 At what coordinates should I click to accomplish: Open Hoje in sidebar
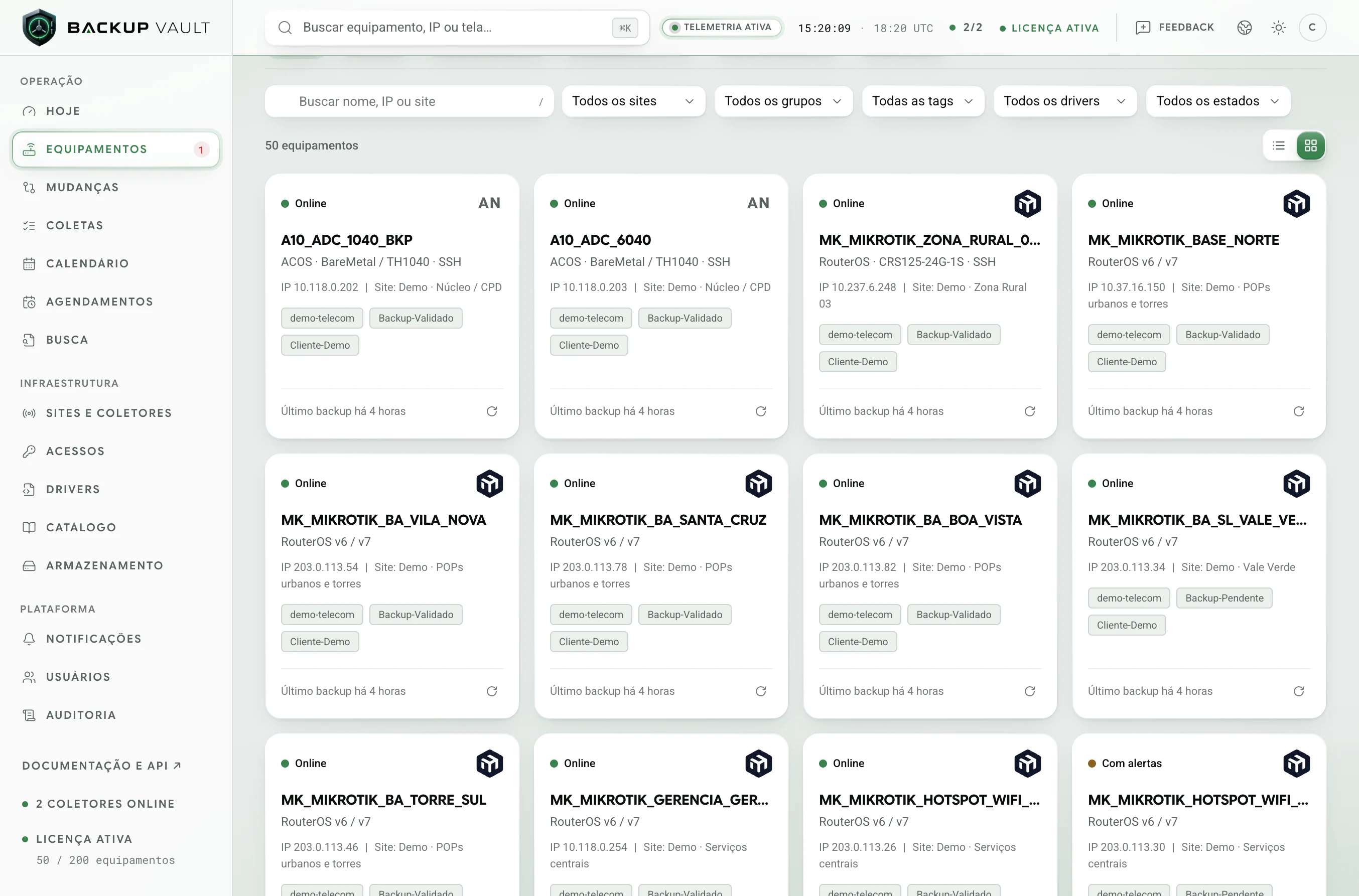click(x=115, y=111)
